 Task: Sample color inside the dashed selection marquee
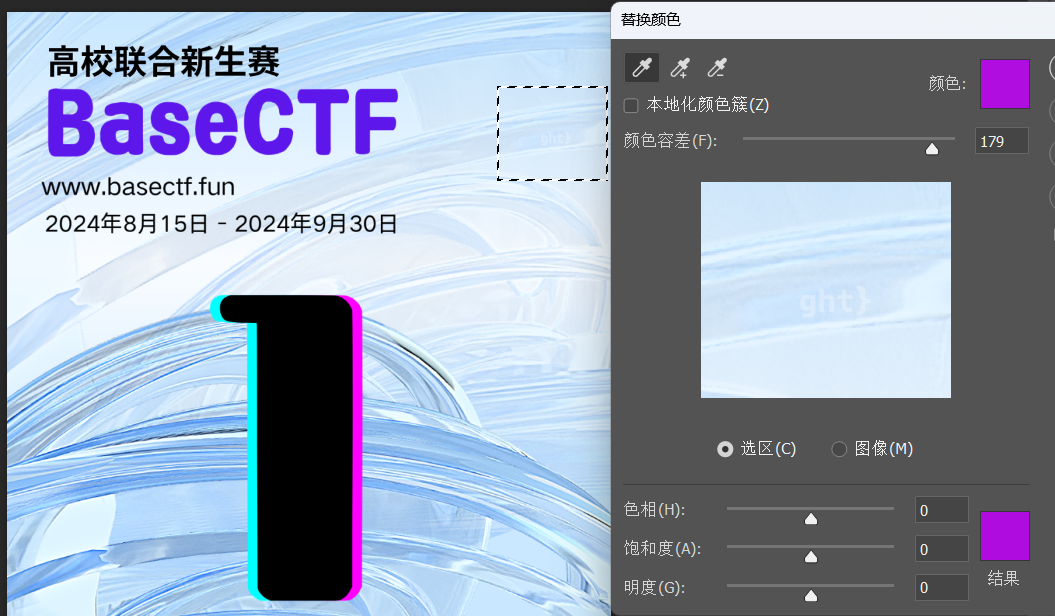pos(552,133)
